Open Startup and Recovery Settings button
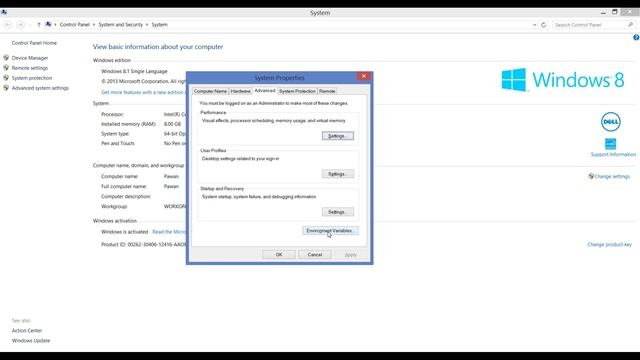The image size is (640, 360). 338,212
